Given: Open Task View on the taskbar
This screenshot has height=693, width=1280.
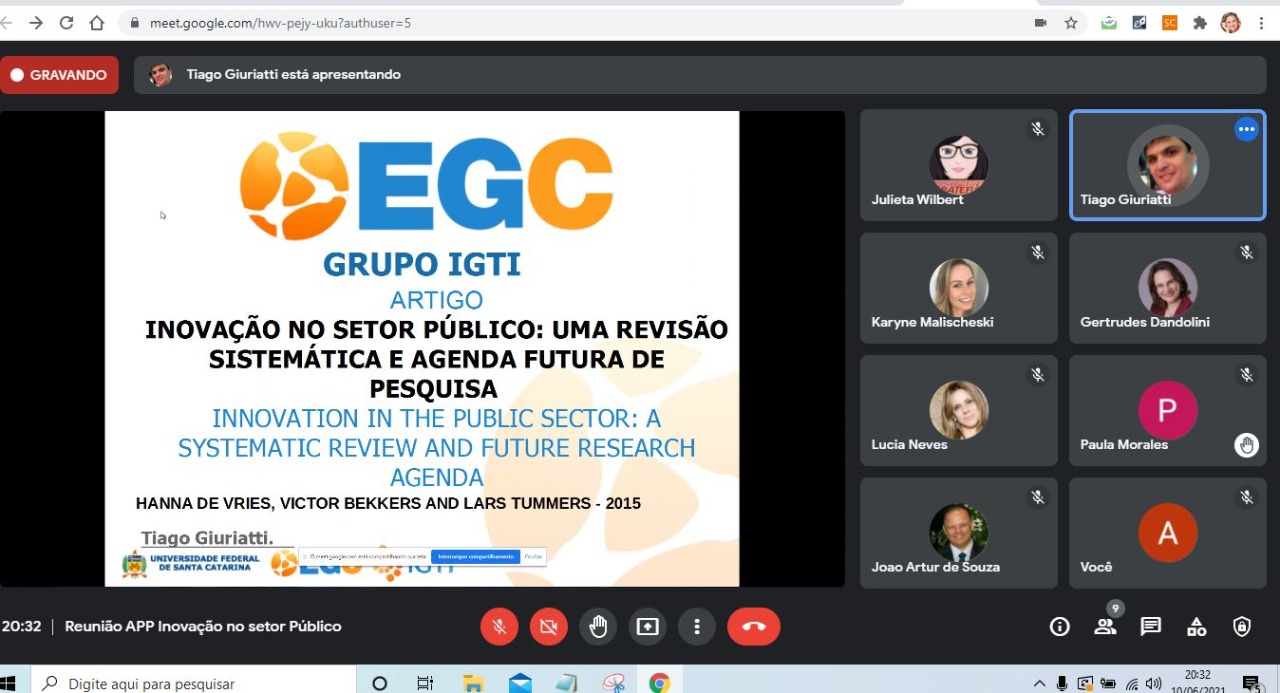Looking at the screenshot, I should coord(425,684).
